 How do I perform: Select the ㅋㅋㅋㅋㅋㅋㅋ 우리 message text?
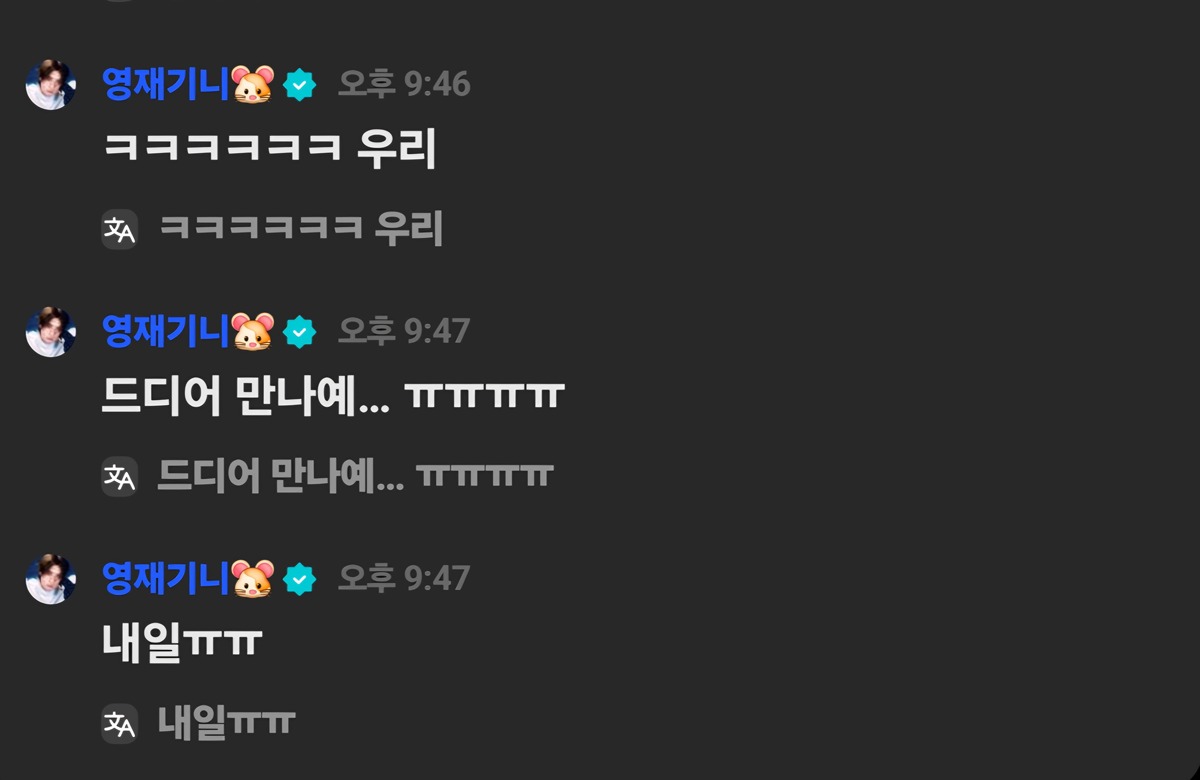pyautogui.click(x=270, y=150)
